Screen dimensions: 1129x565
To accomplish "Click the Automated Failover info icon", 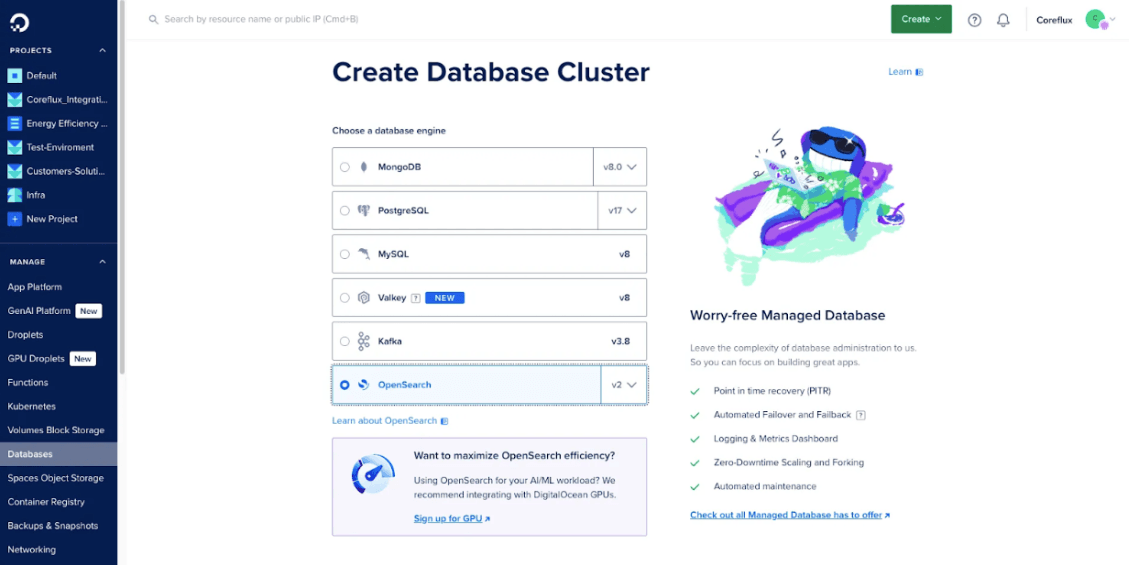I will click(x=860, y=415).
